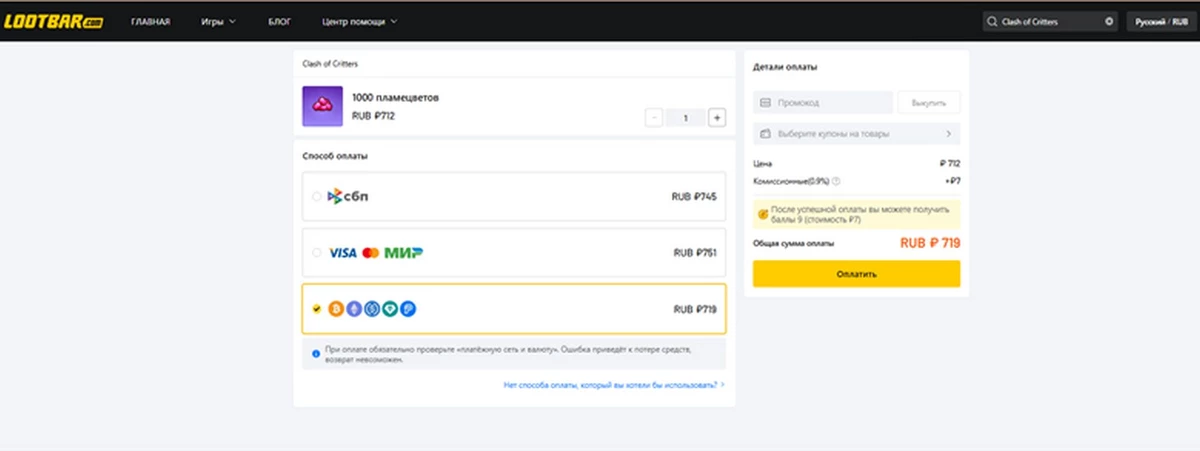Click the total RUB ₽ 719 amount
This screenshot has width=1200, height=451.
(930, 243)
